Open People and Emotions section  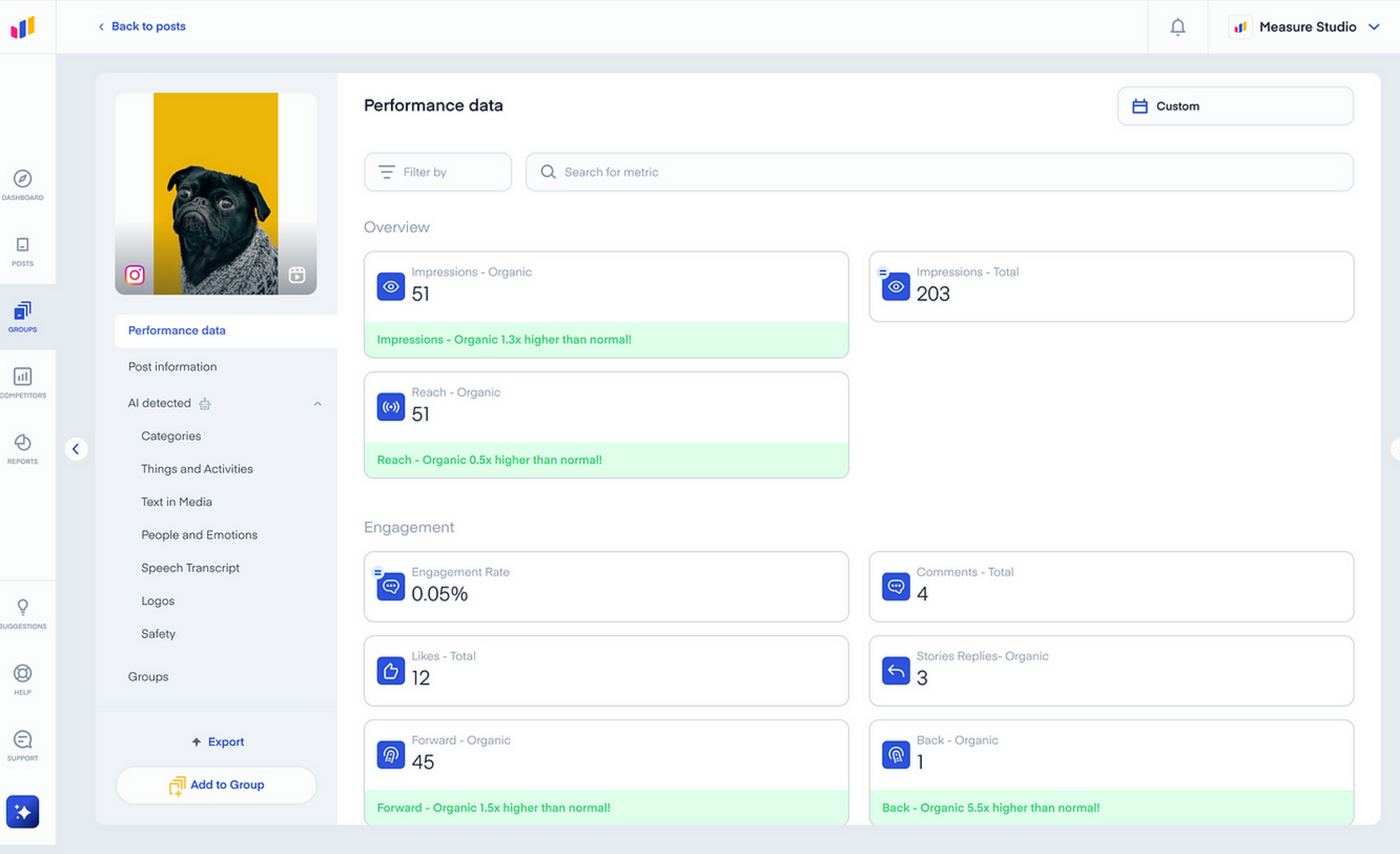coord(199,535)
